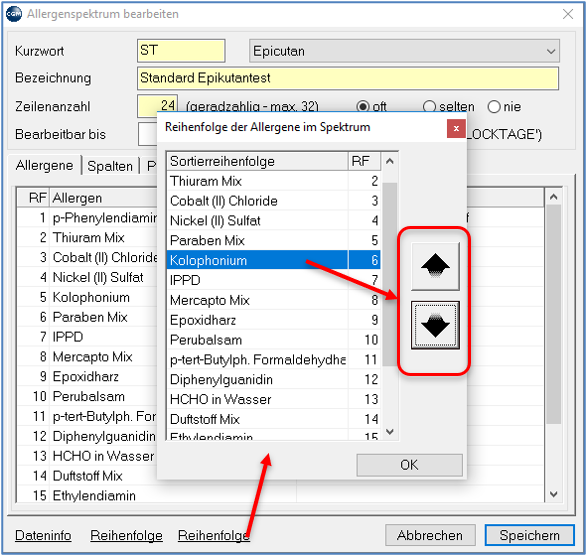The height and width of the screenshot is (556, 587).
Task: Select row 8 'Mercapto Mix' in main list
Action: (x=87, y=357)
